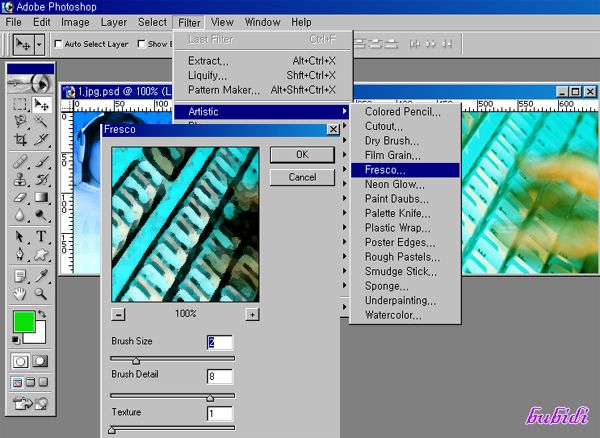
Task: Click the Brush Size value field
Action: click(220, 342)
